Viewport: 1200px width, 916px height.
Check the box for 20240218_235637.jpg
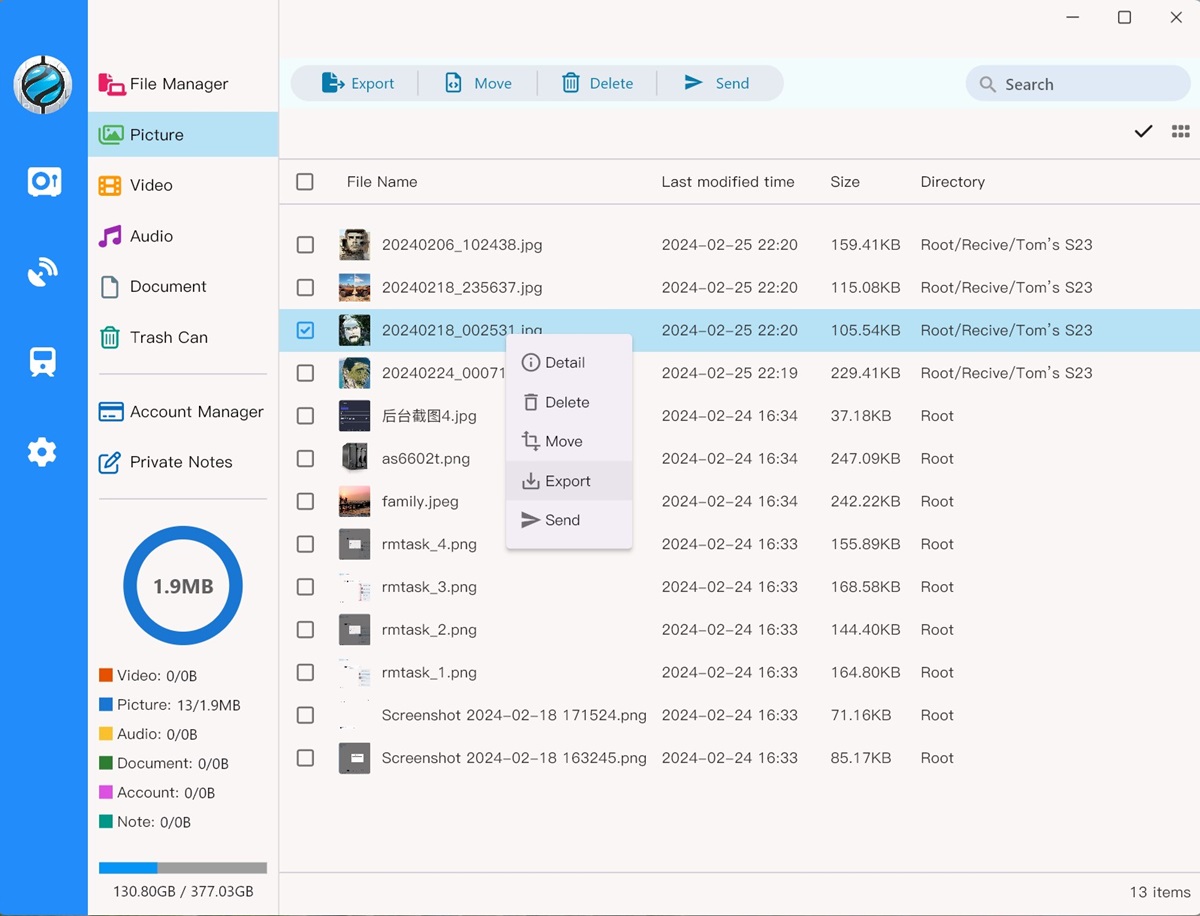(305, 288)
